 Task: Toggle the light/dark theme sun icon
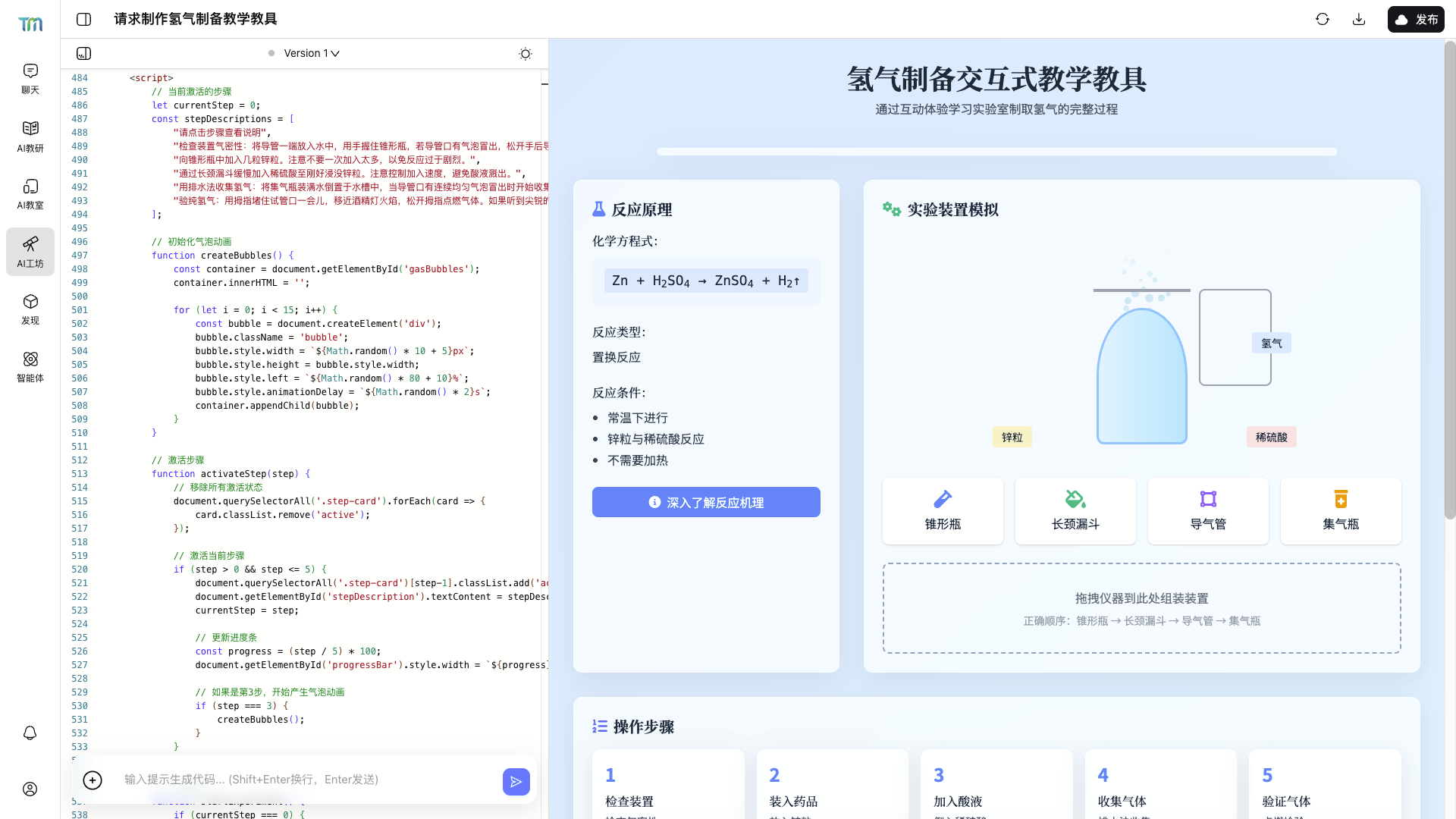coord(526,54)
